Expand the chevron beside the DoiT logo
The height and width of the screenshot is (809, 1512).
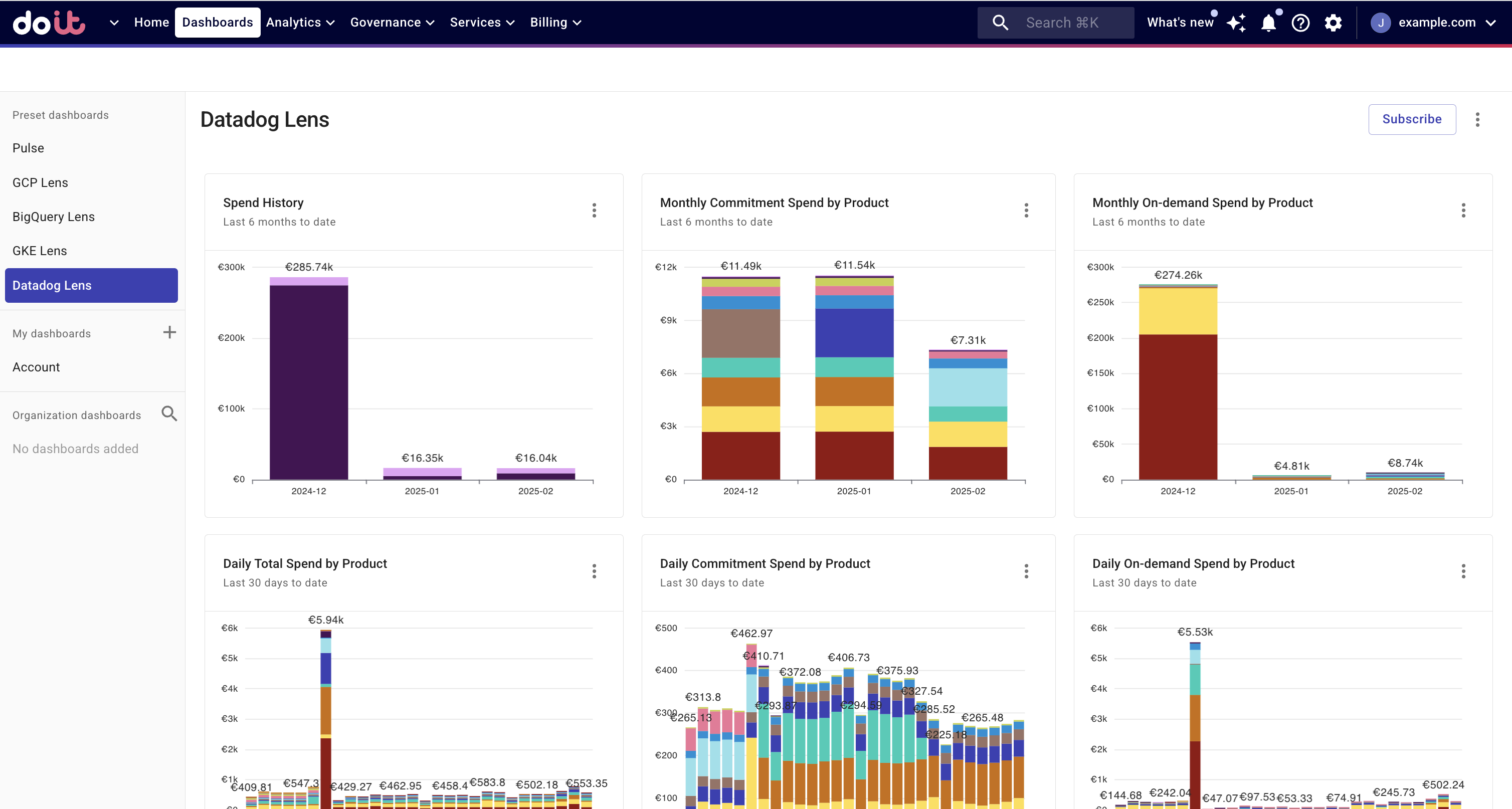(x=114, y=23)
